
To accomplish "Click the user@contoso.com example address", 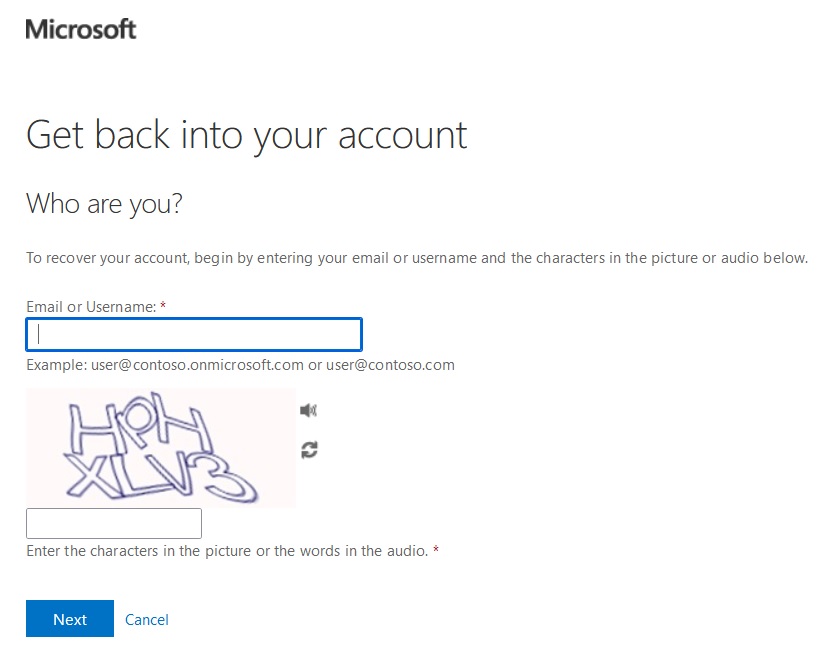I will pyautogui.click(x=390, y=365).
